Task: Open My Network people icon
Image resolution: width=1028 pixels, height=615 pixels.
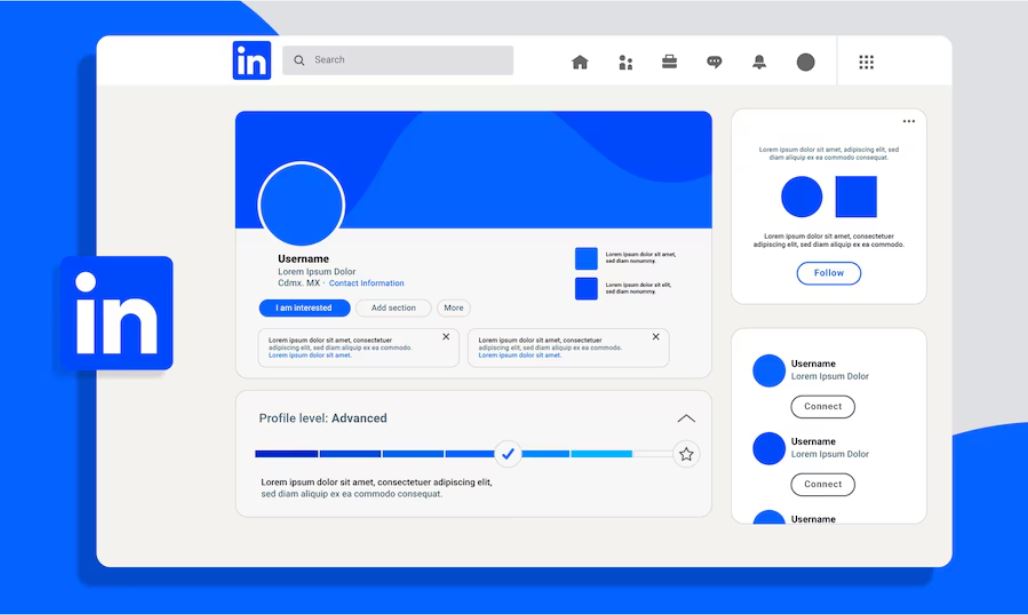Action: [x=625, y=62]
